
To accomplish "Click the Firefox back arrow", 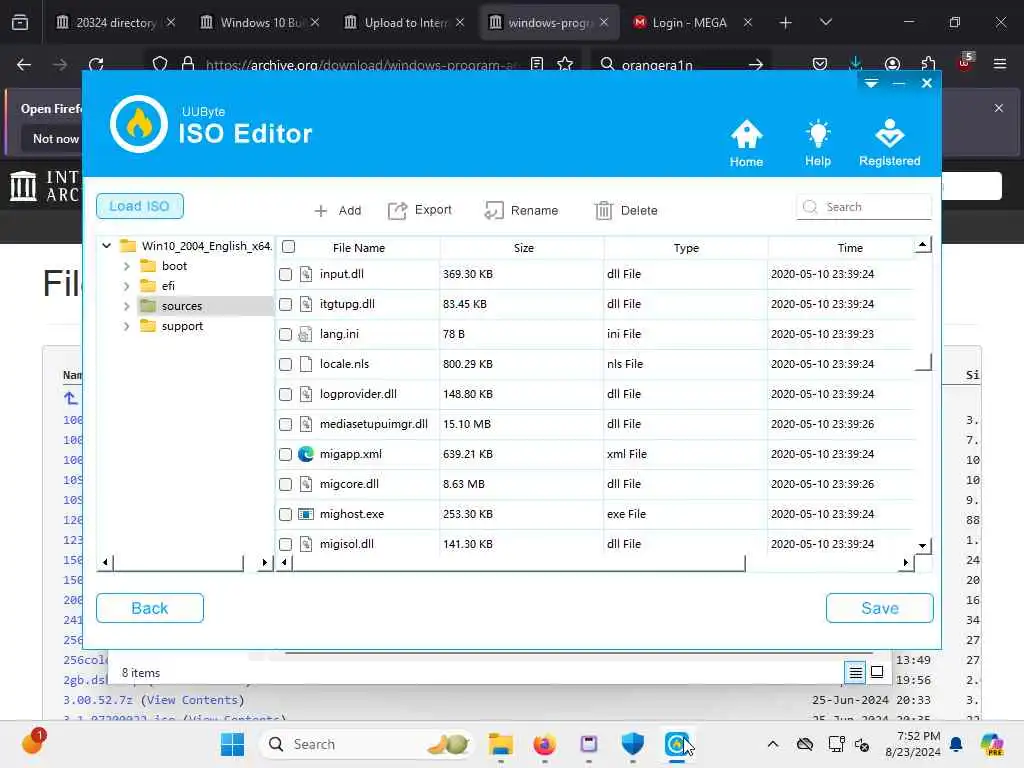I will pyautogui.click(x=24, y=64).
